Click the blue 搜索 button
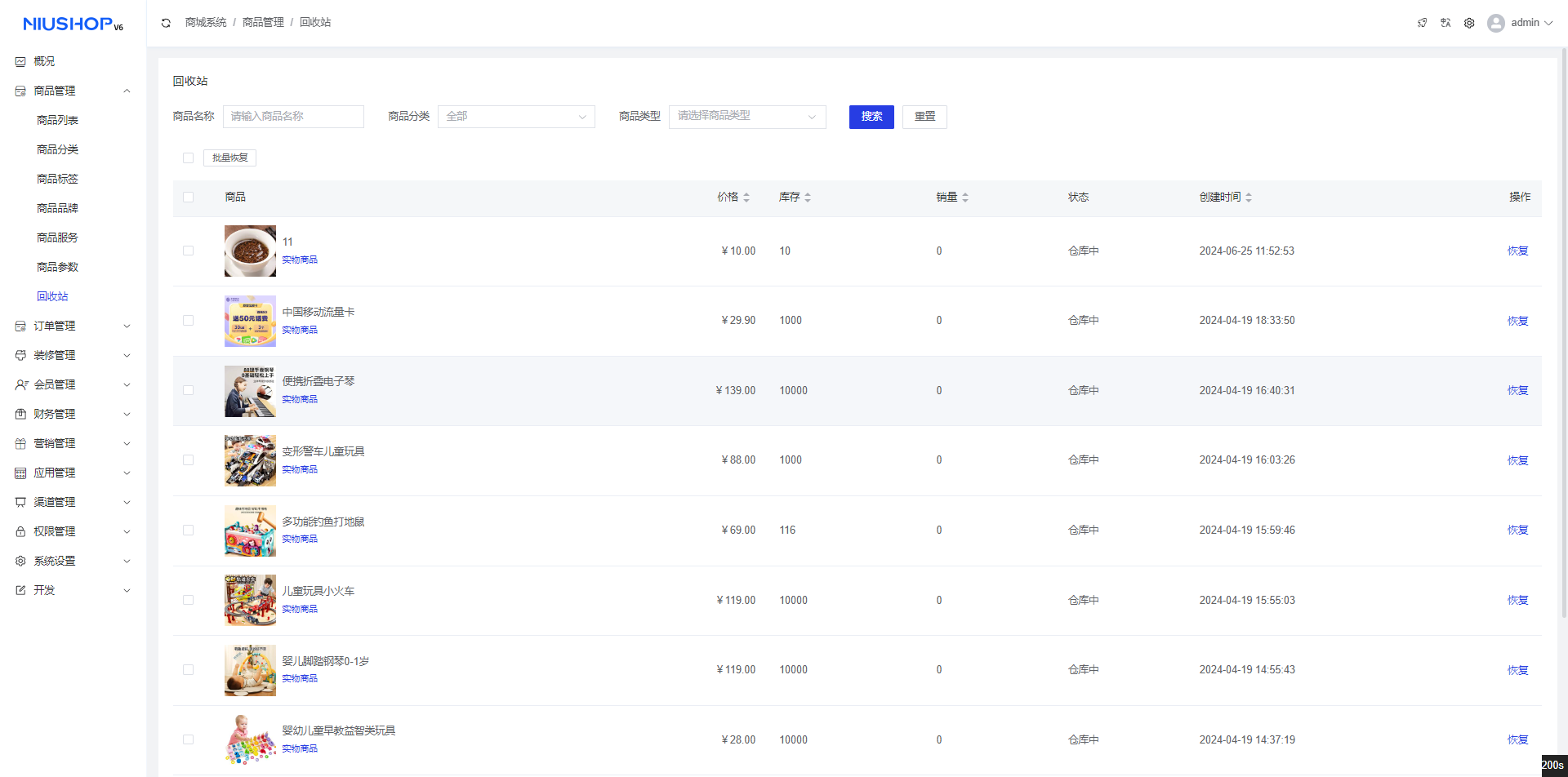 click(871, 117)
